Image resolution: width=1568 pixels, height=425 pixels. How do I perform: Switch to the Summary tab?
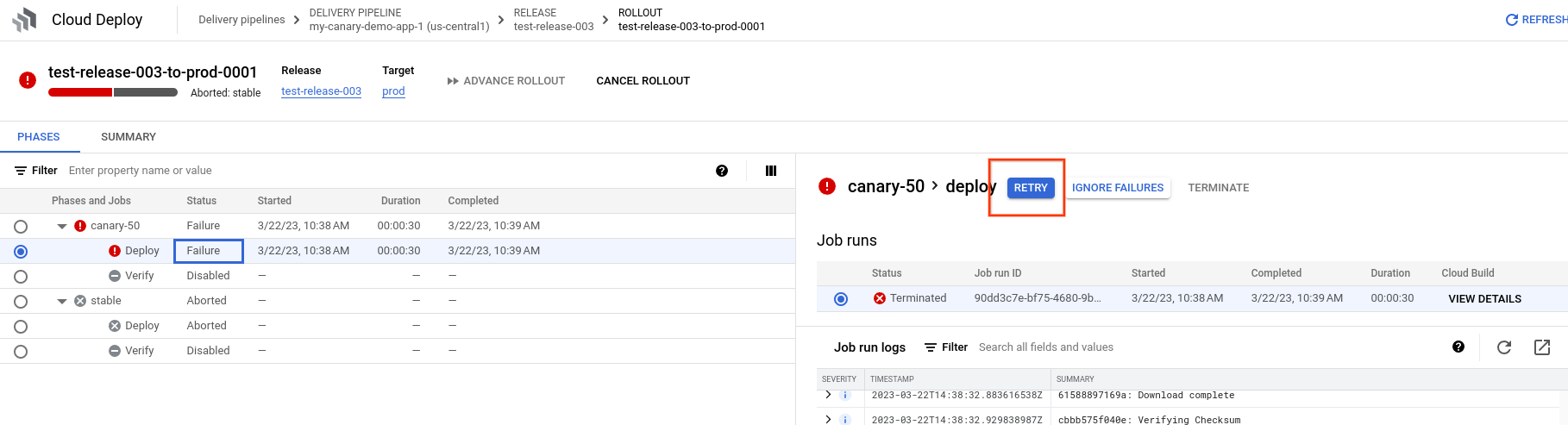point(129,137)
